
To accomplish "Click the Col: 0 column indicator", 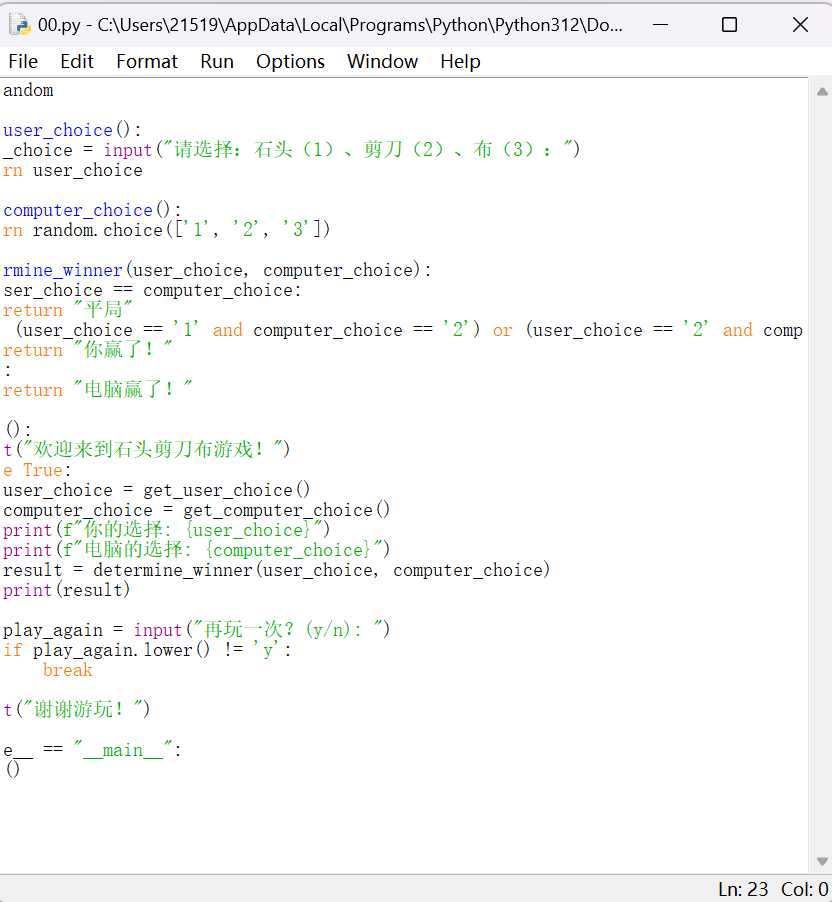I will coord(803,889).
